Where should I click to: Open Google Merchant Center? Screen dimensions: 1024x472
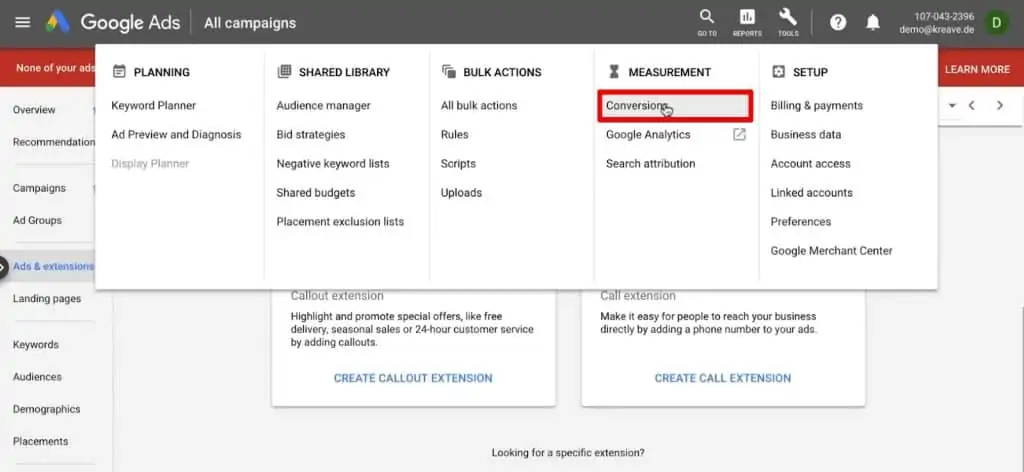pos(831,251)
